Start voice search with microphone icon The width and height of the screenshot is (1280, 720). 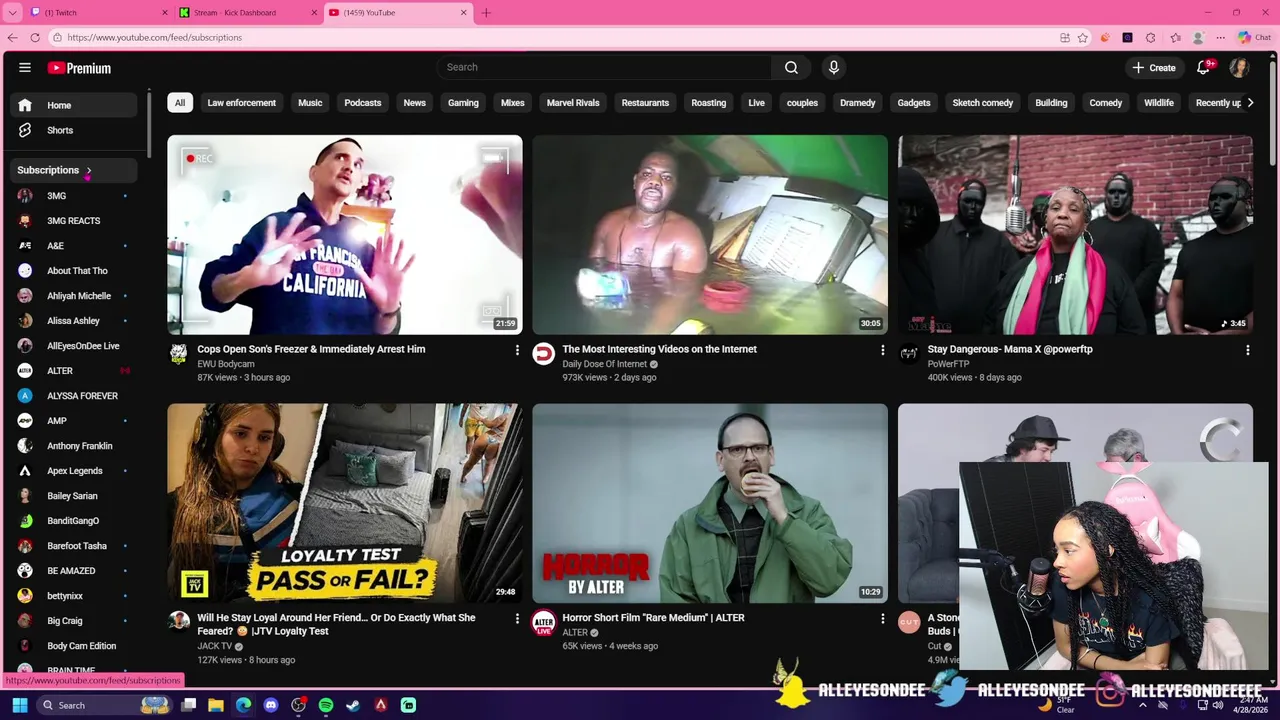point(834,67)
